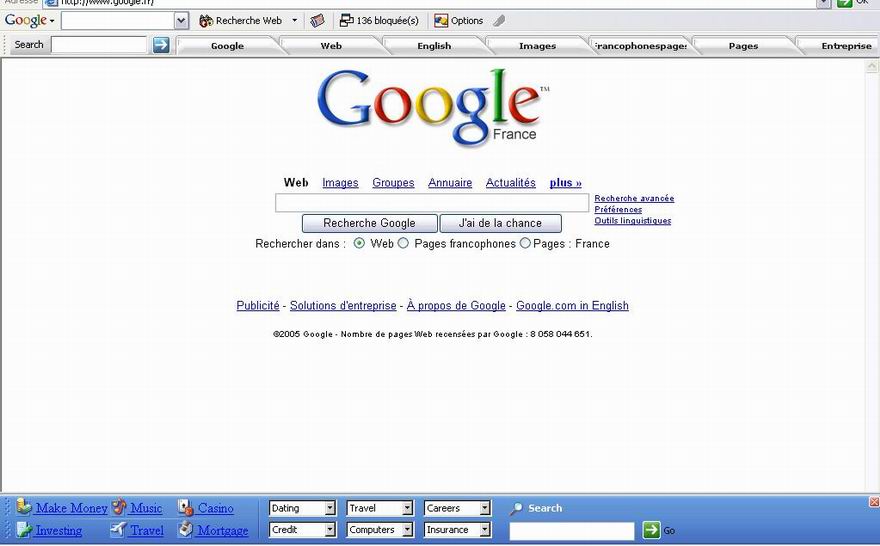Open the Travel link in bottom toolbar
The height and width of the screenshot is (546, 880).
point(147,530)
